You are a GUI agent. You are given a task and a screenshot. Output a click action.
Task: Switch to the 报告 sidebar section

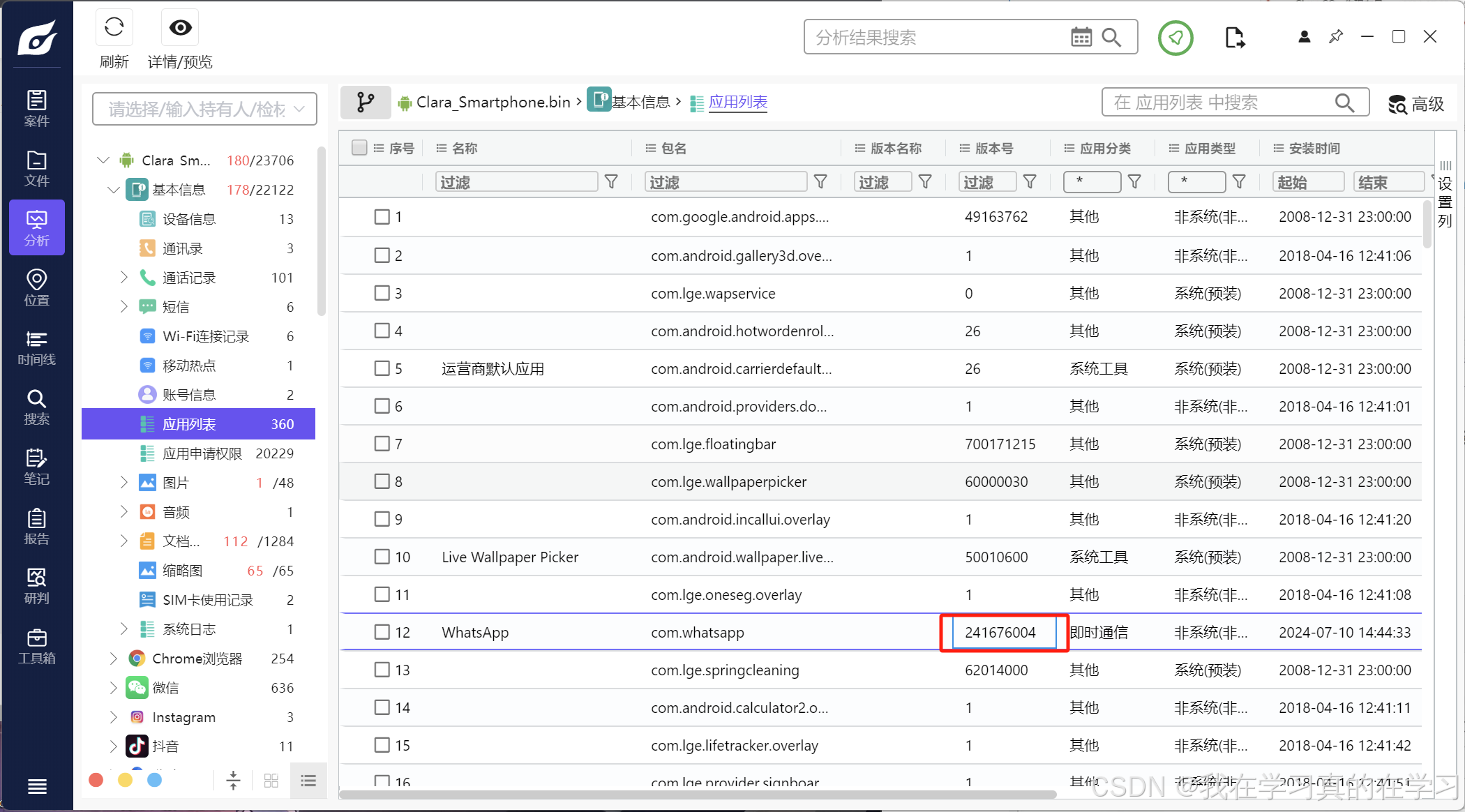pyautogui.click(x=36, y=527)
